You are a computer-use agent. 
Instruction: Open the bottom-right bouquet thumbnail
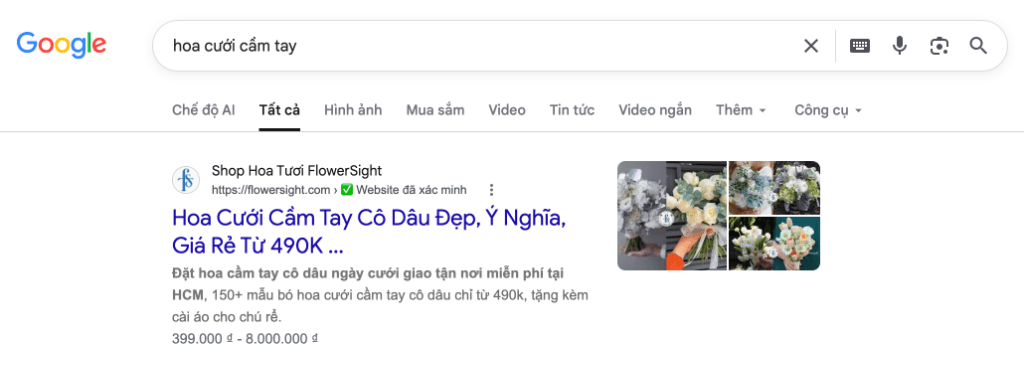tap(774, 244)
